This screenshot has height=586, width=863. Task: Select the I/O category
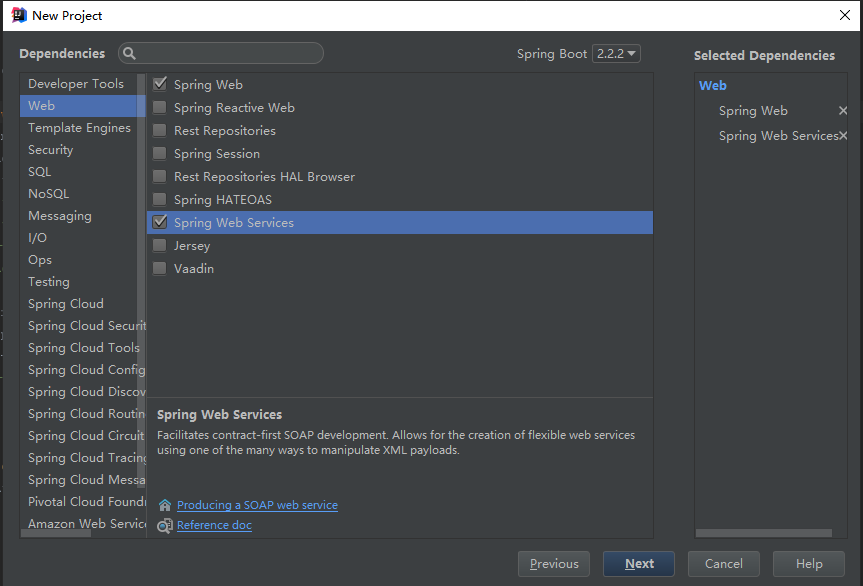37,238
